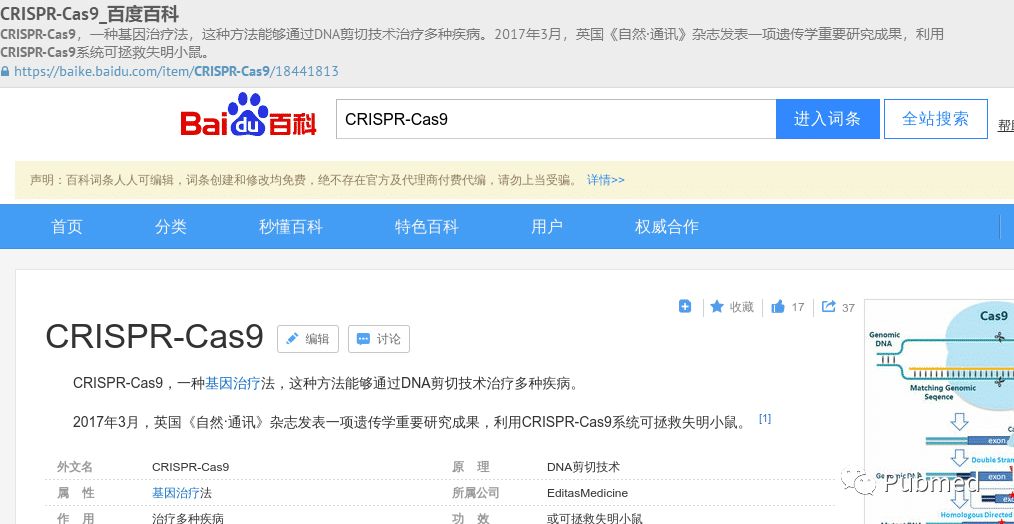Open the 首页 navigation tab
The width and height of the screenshot is (1014, 524).
tap(67, 226)
